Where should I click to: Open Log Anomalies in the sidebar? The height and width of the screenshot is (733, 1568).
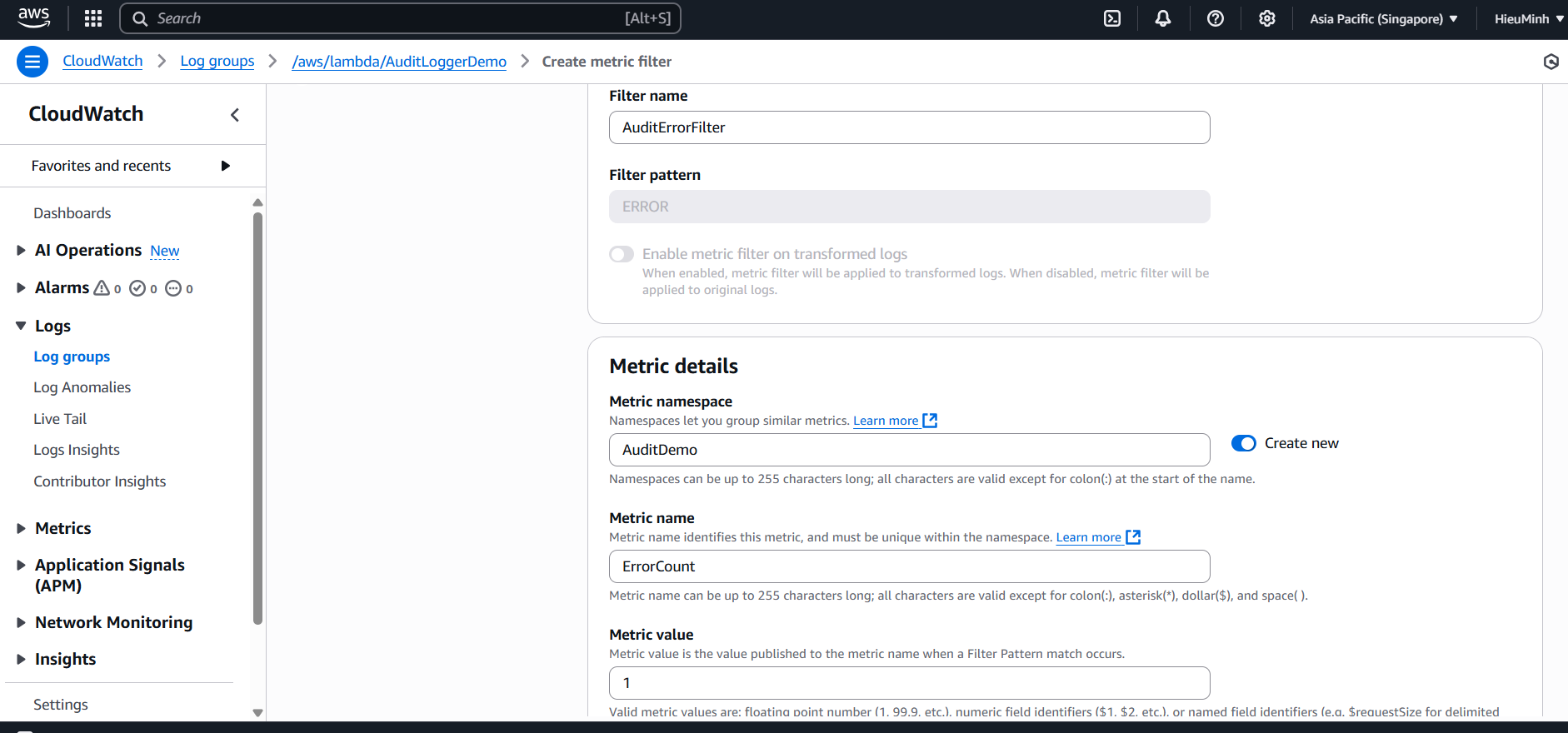coord(82,387)
